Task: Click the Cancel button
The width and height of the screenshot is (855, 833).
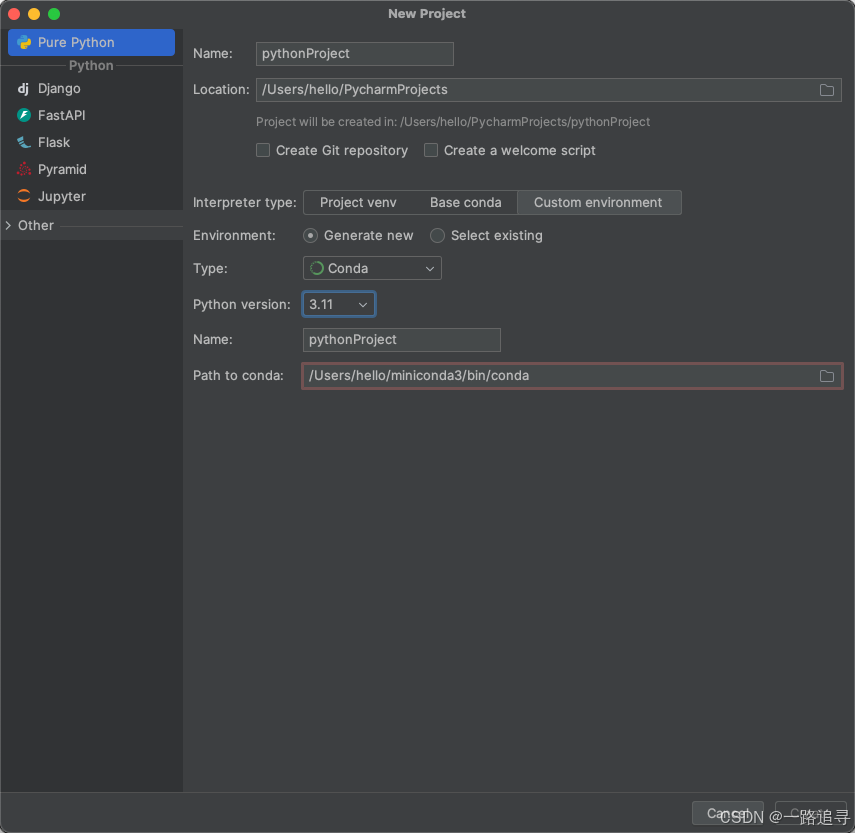Action: (x=727, y=813)
